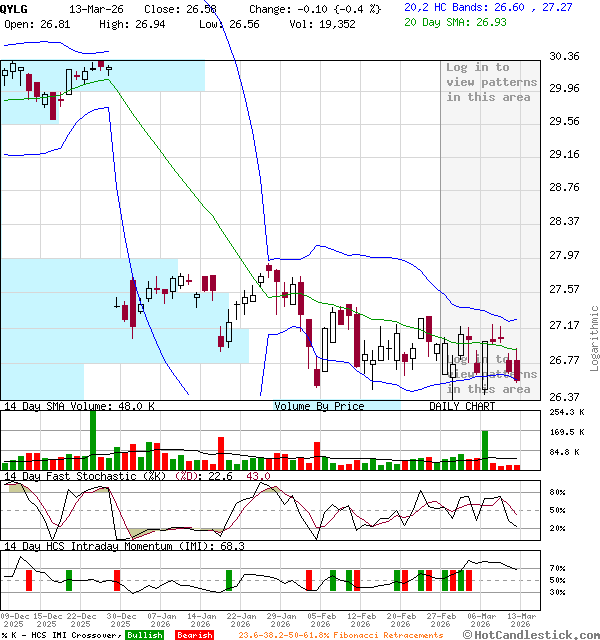The image size is (600, 640).
Task: Click the tallest green volume bar in December
Action: pos(93,440)
